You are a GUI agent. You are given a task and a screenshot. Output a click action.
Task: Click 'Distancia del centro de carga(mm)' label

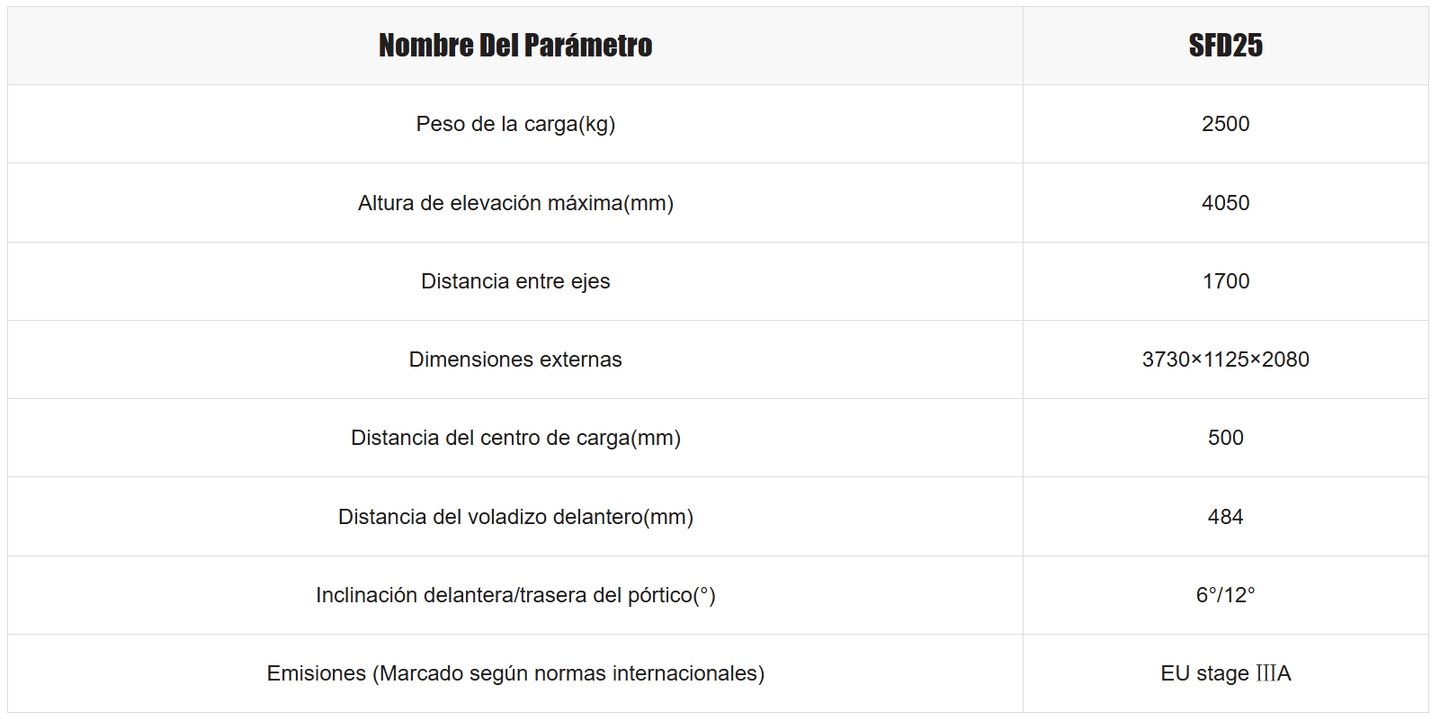[x=515, y=438]
